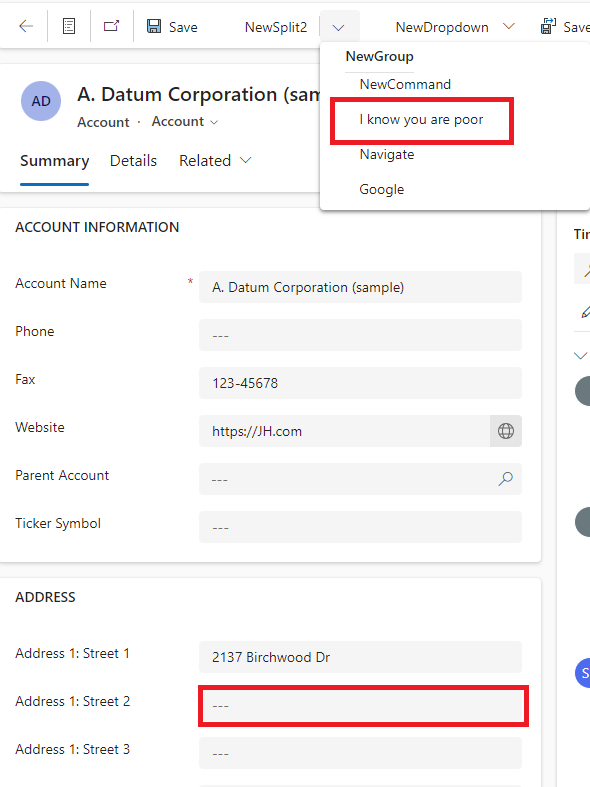Select NewCommand menu entry
Image resolution: width=590 pixels, height=787 pixels.
405,84
